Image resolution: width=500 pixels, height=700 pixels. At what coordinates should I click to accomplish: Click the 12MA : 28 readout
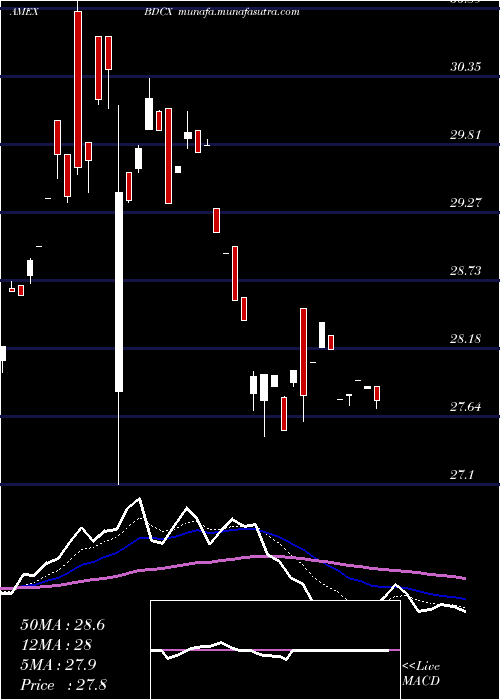click(x=56, y=645)
